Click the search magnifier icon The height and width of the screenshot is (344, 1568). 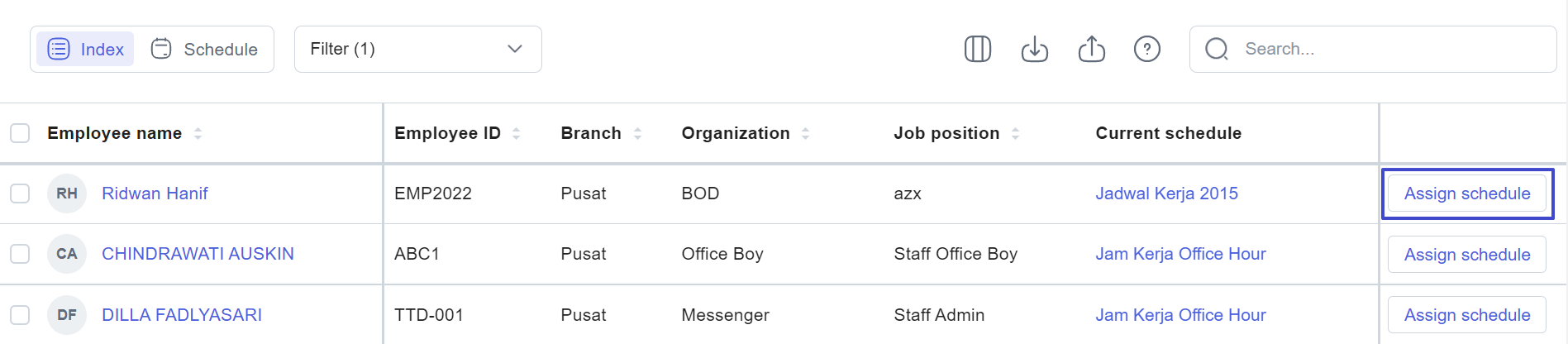[1216, 49]
